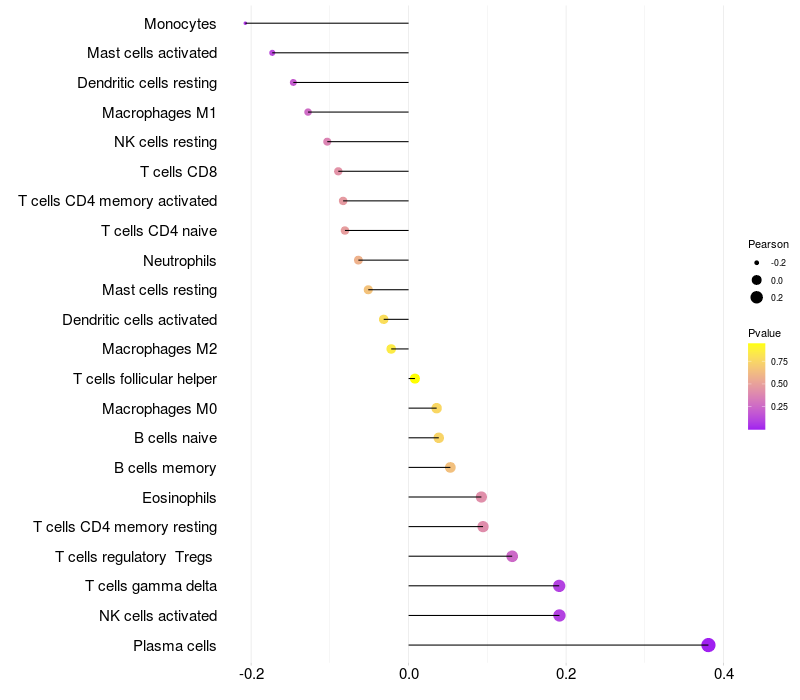Click the Plasma cells data point

708,645
